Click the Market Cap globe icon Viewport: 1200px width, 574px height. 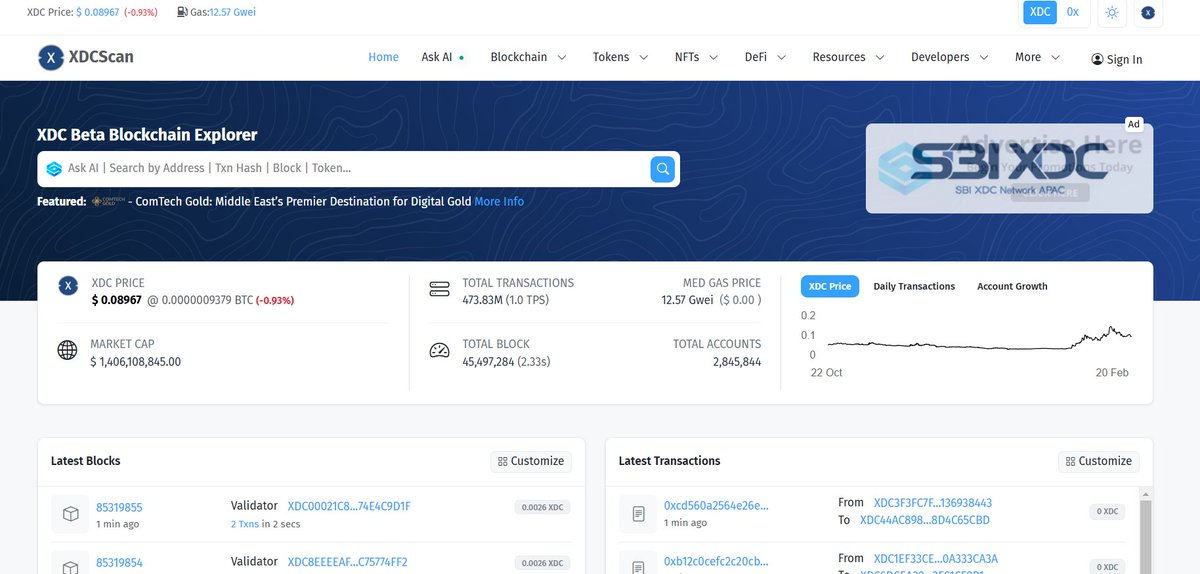[67, 350]
